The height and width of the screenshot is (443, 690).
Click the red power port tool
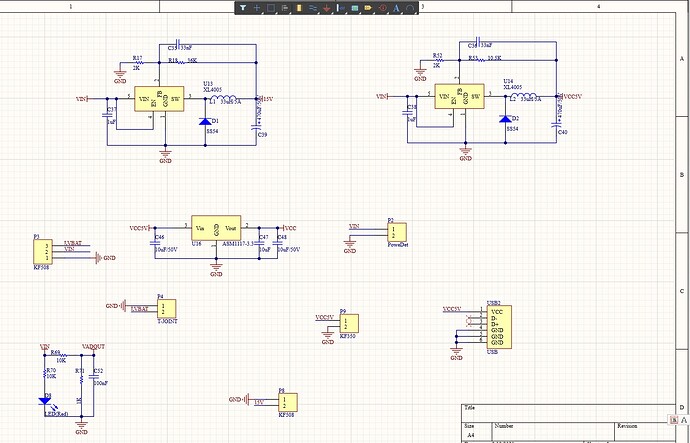click(x=328, y=7)
